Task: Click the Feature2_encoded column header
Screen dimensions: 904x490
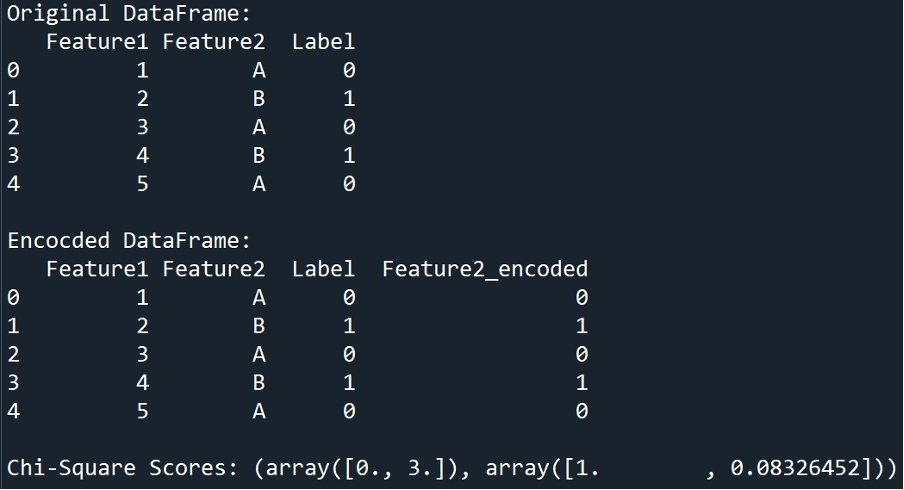Action: (484, 269)
